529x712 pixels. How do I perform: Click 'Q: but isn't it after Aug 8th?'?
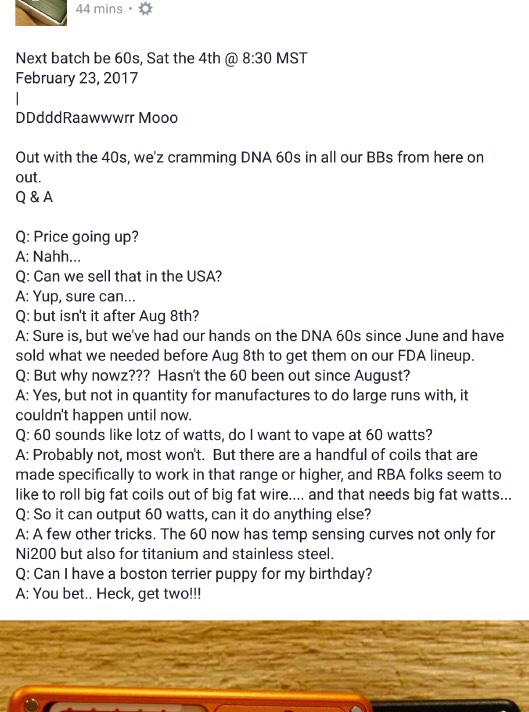click(x=107, y=316)
